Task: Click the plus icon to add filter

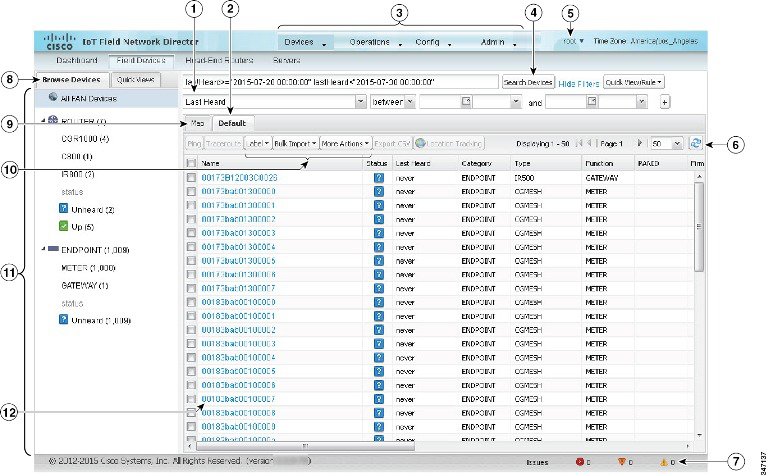Action: 665,103
